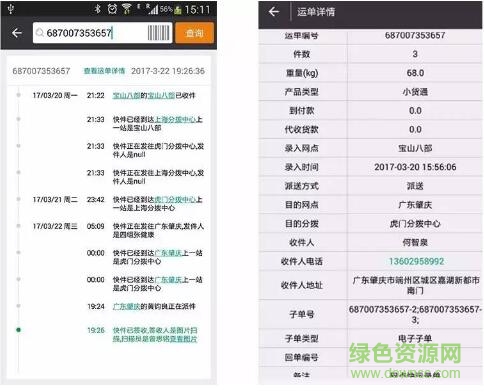Tap the USB status bar icon
Image resolution: width=484 pixels, height=392 pixels.
coord(11,9)
